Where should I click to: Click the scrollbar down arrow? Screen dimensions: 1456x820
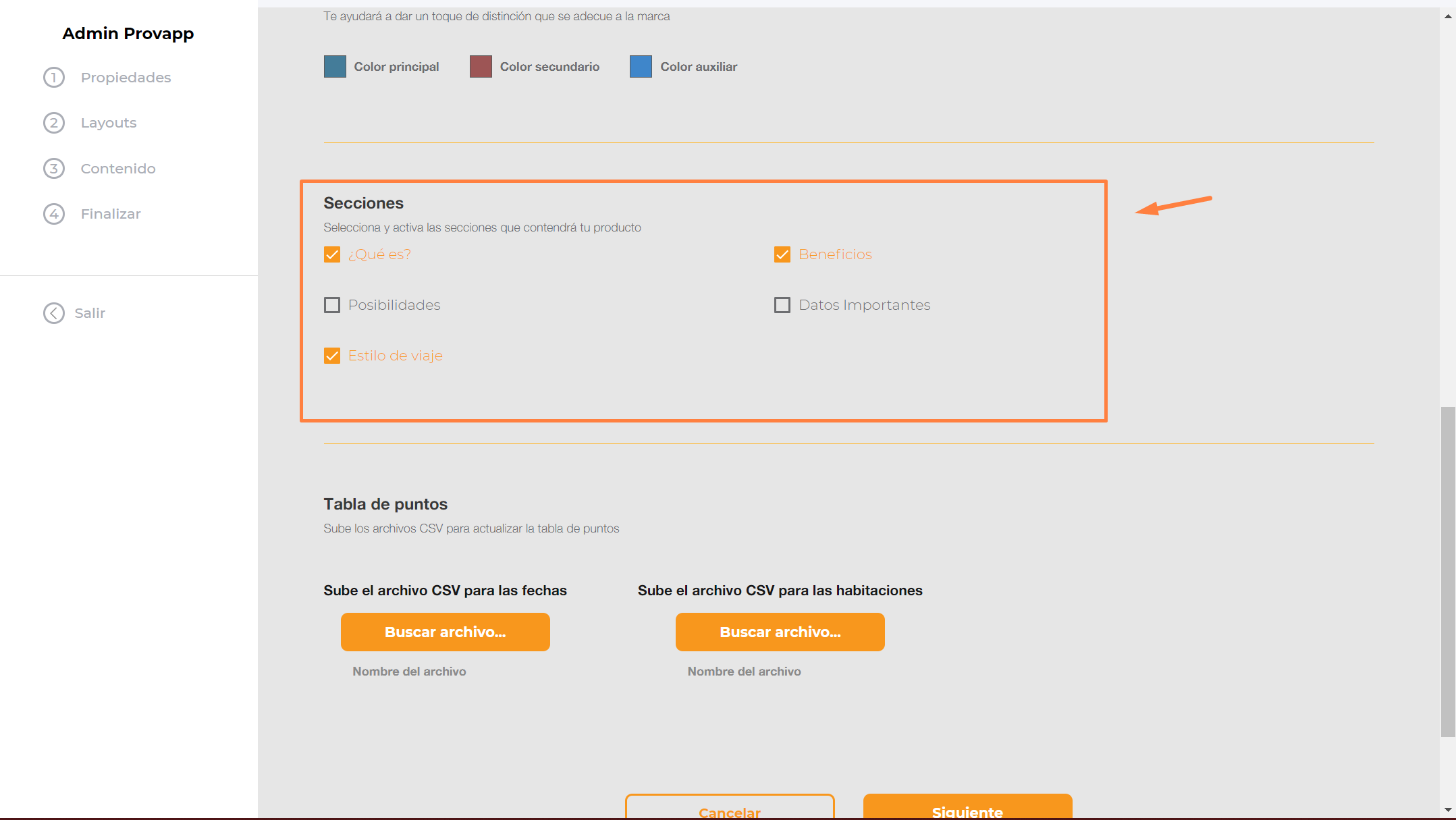(x=1448, y=809)
